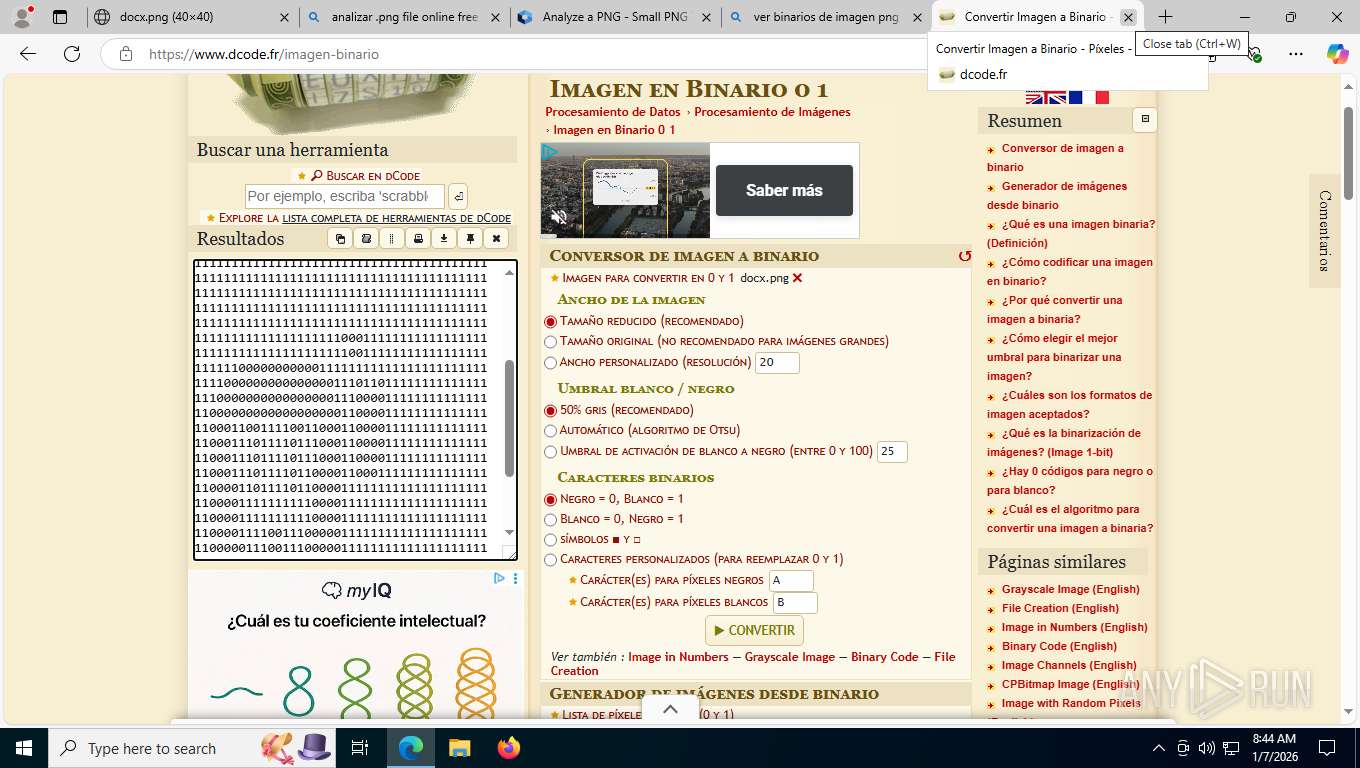Select Automático Otsu algorithm option
Screen dimensions: 1360x768
click(550, 431)
